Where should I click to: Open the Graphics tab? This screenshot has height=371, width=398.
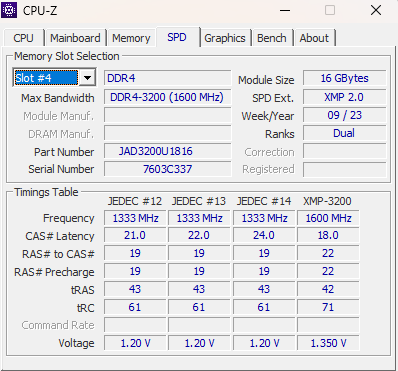coord(225,38)
